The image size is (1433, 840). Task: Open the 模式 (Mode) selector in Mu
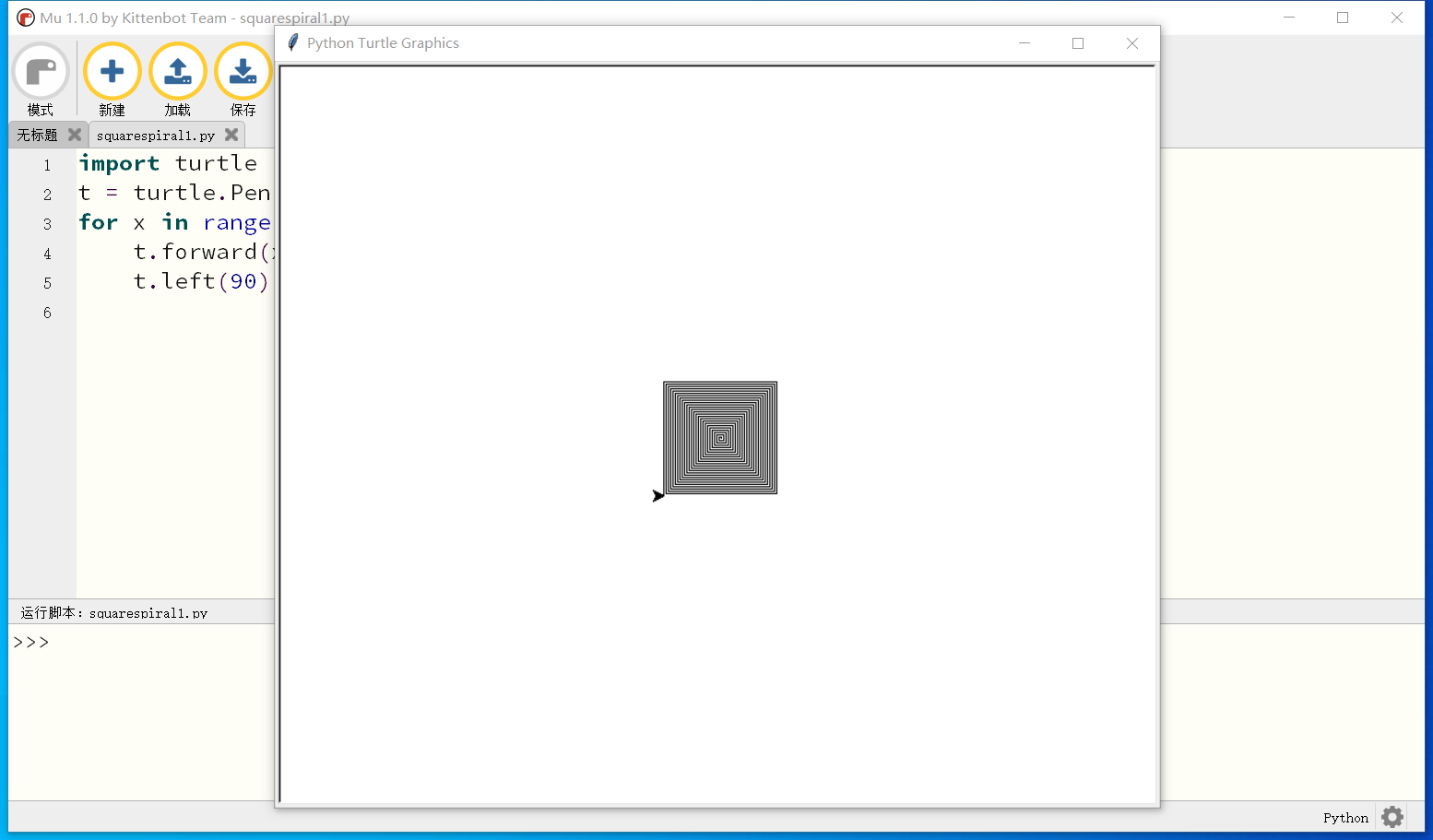pyautogui.click(x=41, y=79)
